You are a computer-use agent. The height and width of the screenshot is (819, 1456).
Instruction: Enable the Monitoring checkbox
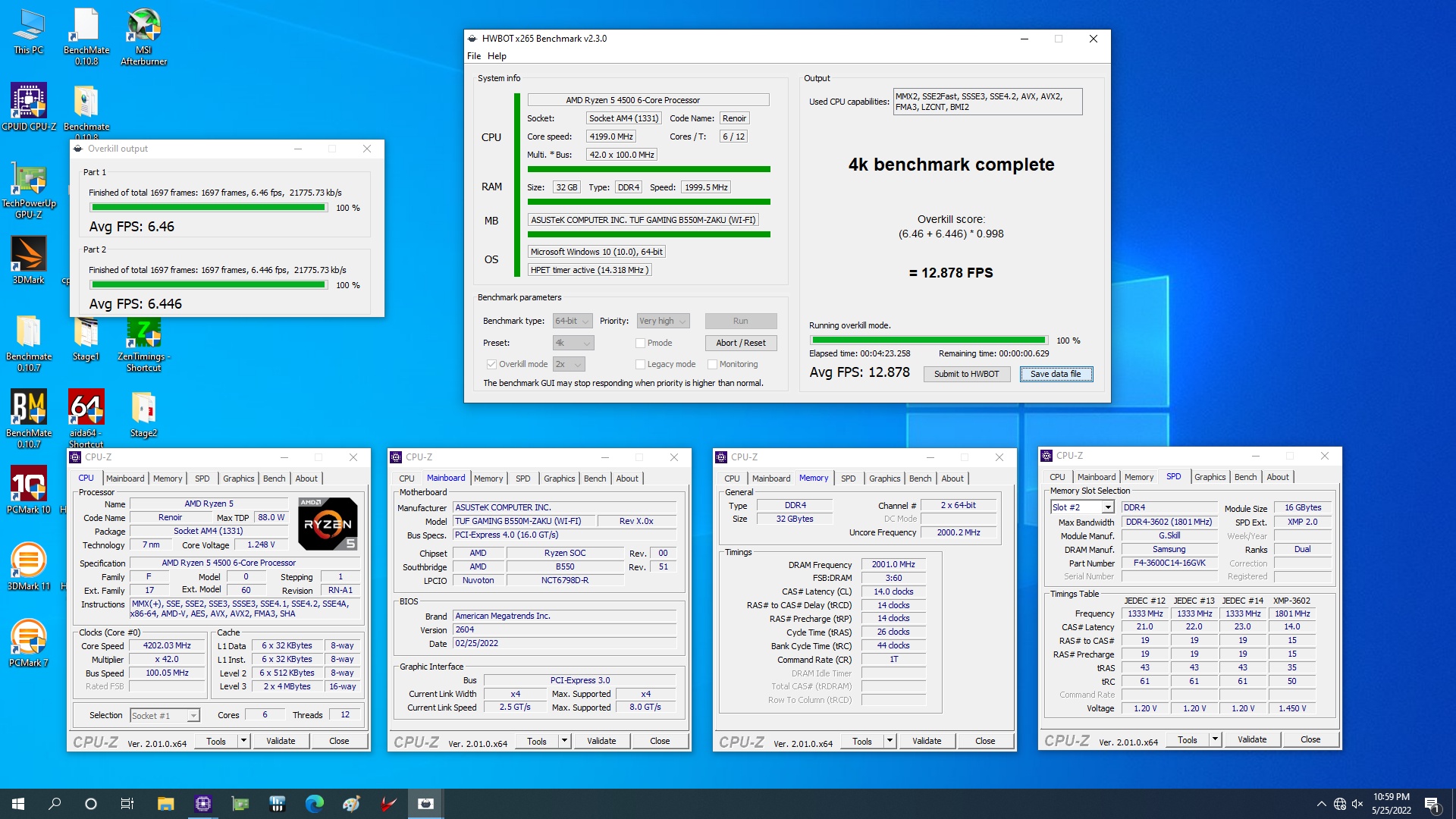pos(712,365)
